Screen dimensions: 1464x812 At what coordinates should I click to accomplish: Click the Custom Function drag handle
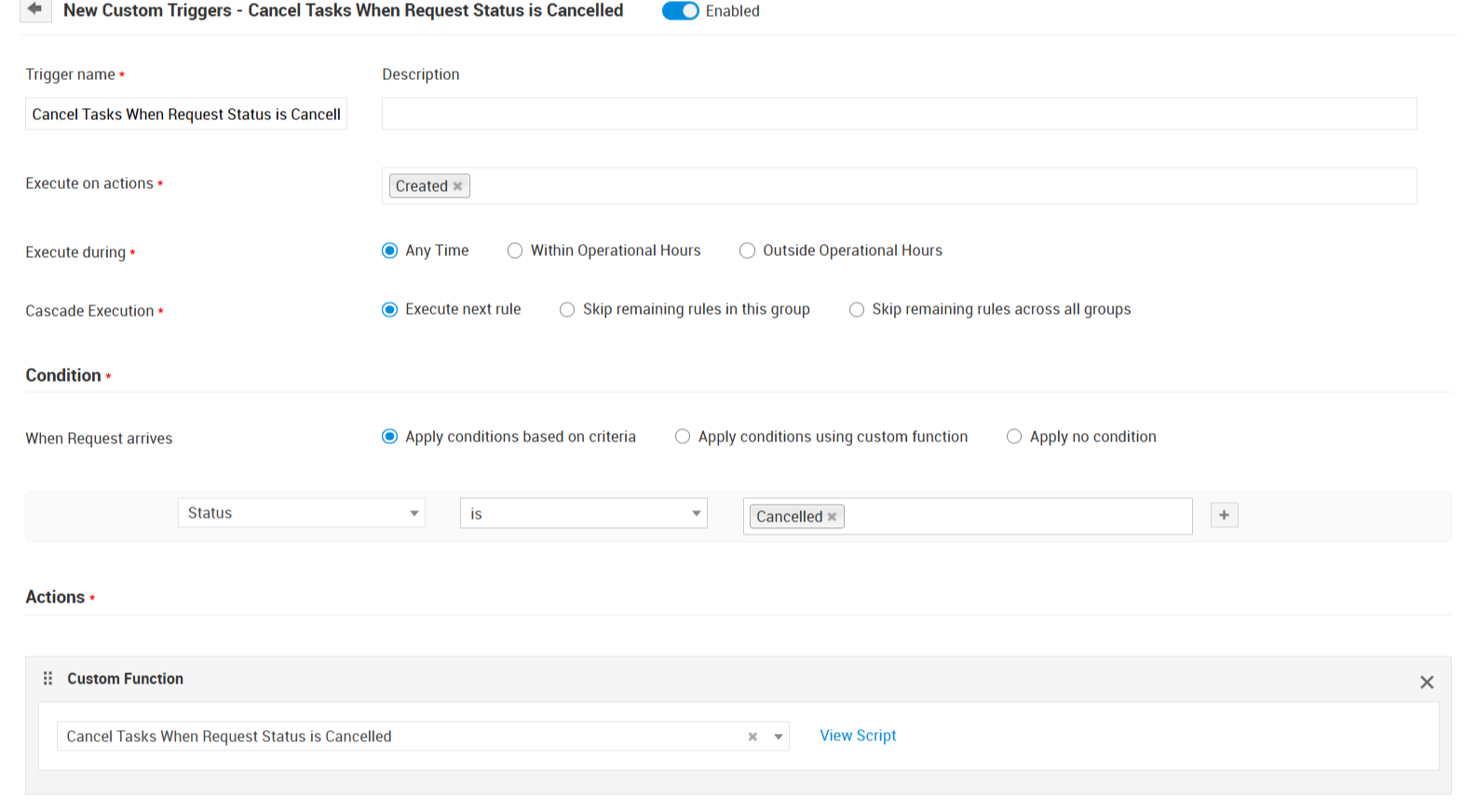coord(48,679)
